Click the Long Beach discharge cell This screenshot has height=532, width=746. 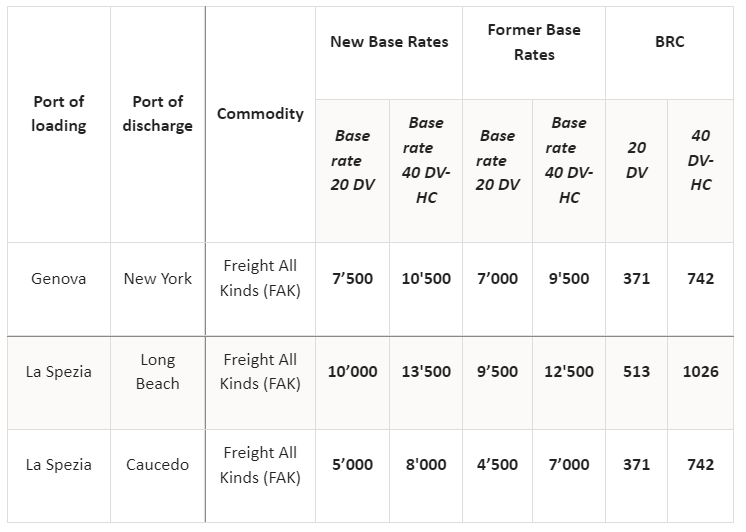coord(158,371)
